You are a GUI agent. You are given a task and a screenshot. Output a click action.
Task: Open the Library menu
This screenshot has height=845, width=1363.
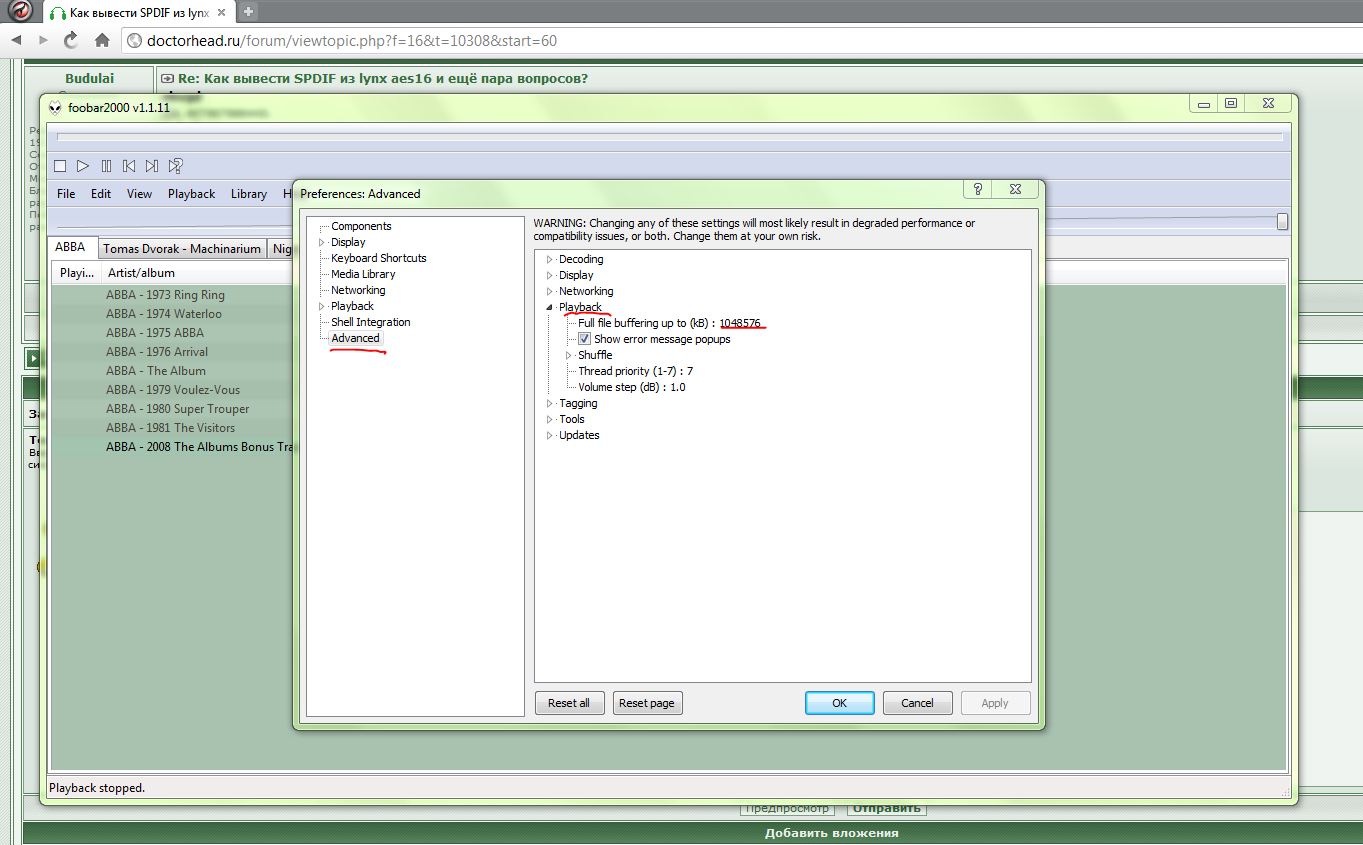248,194
